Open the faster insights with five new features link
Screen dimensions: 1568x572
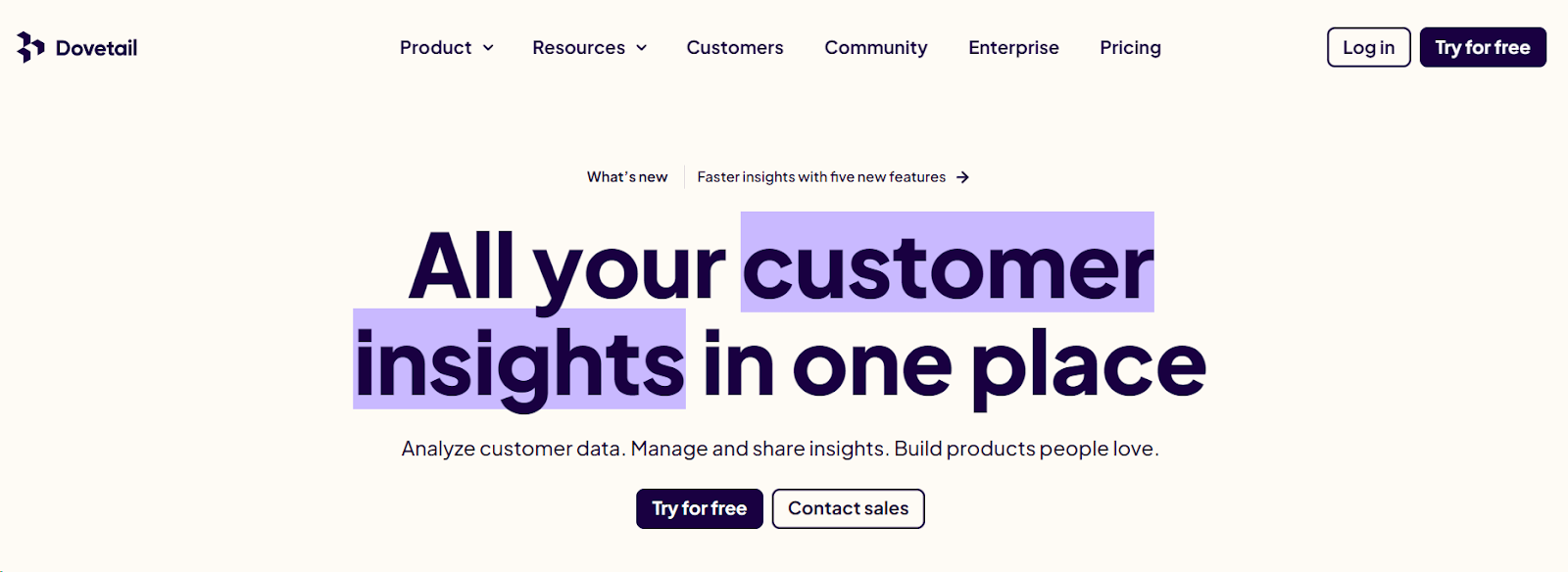(x=821, y=176)
